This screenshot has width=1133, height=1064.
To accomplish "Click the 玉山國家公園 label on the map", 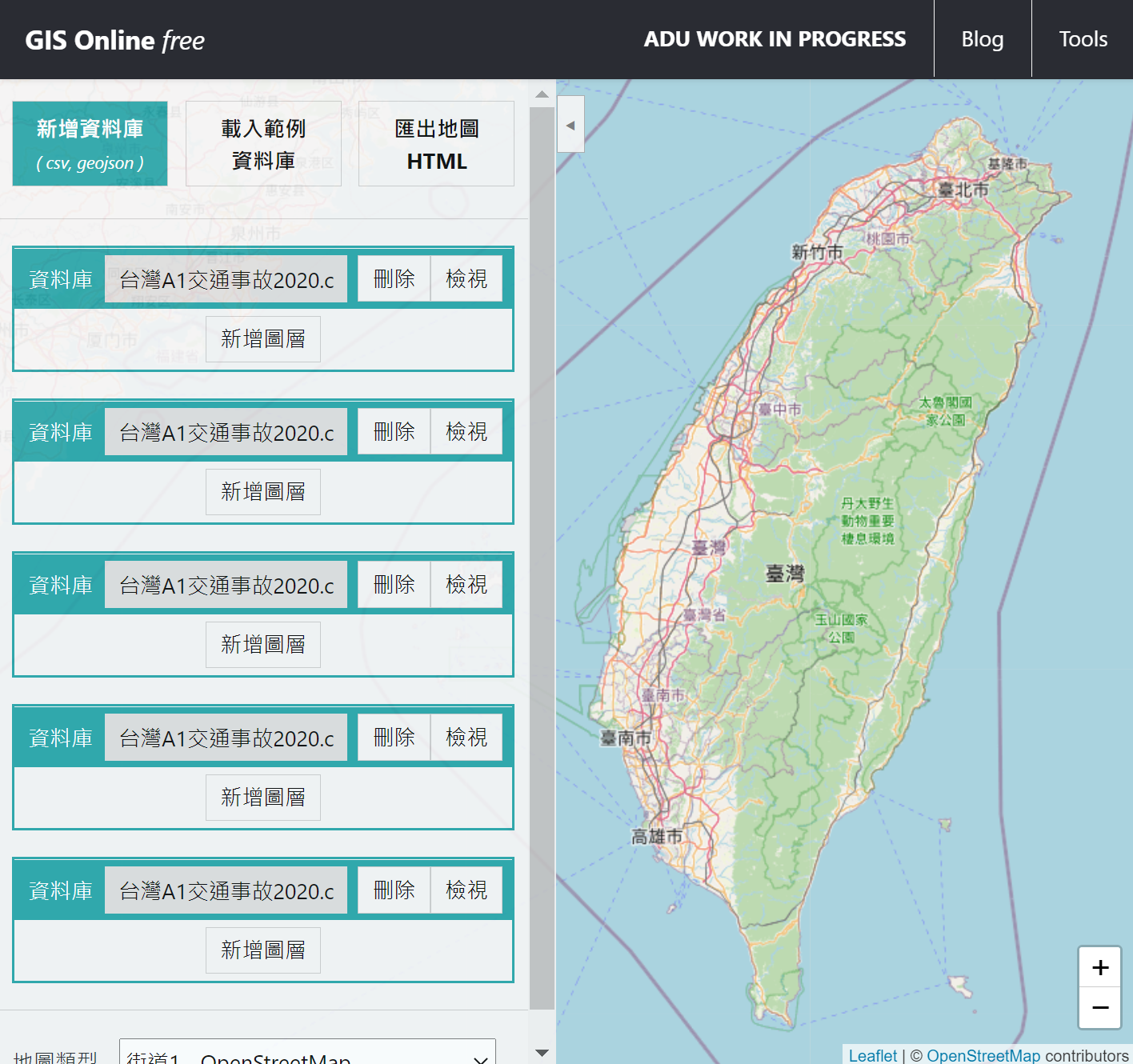I will 842,628.
